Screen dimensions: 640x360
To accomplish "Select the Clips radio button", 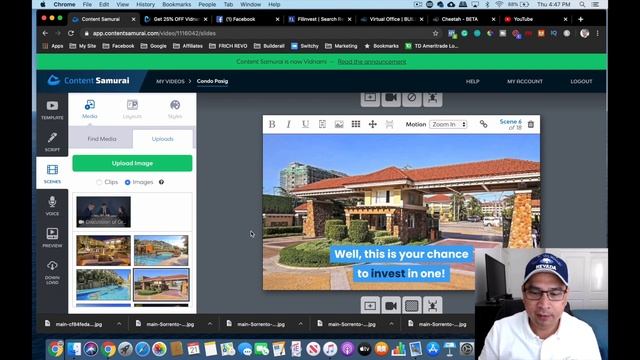I will point(99,182).
